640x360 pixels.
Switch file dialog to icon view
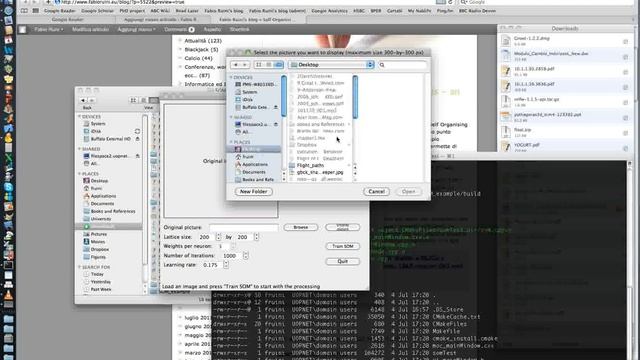pos(259,65)
